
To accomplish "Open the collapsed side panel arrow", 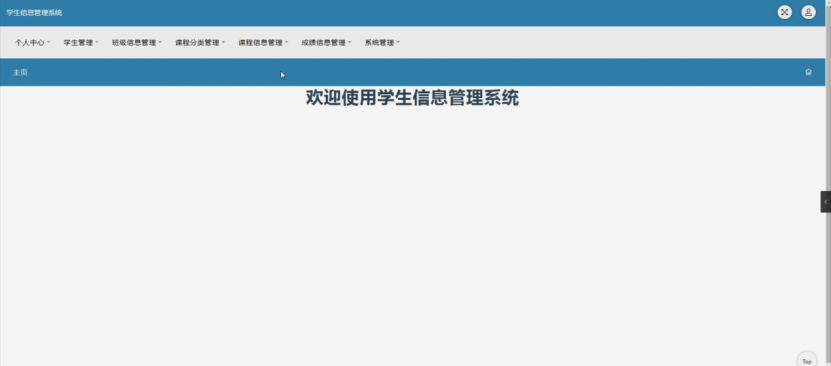I will [x=825, y=202].
